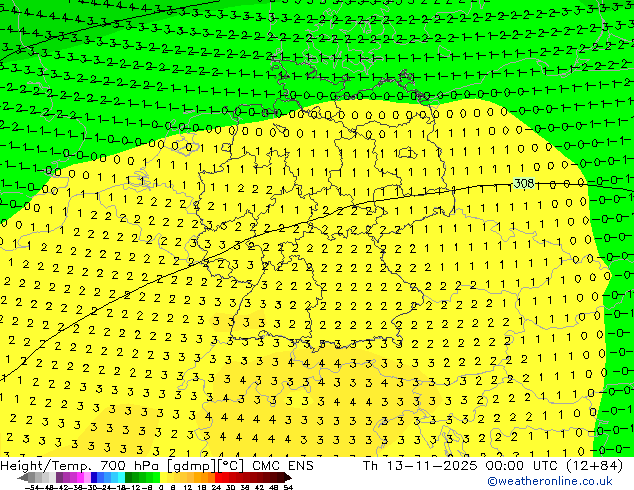Image resolution: width=634 pixels, height=490 pixels.
Task: Select the 'Height/Temp. 700 hPa' title text
Action: pos(80,466)
